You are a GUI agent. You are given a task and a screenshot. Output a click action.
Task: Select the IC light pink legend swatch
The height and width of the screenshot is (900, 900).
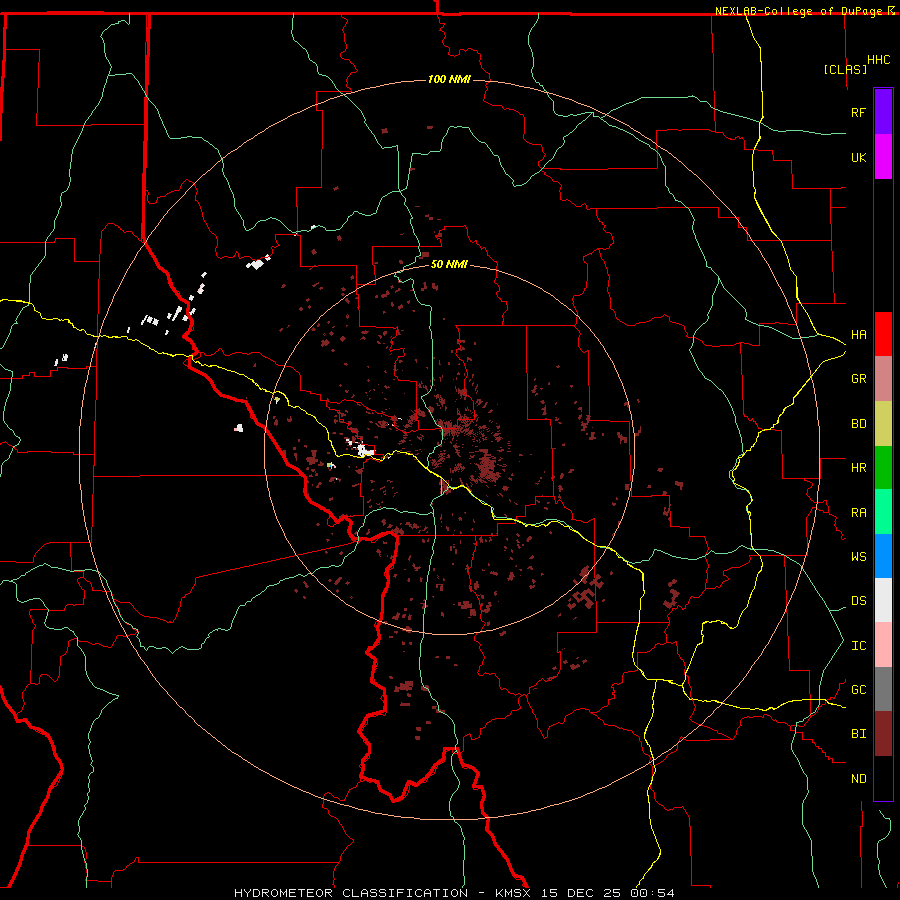coord(883,645)
